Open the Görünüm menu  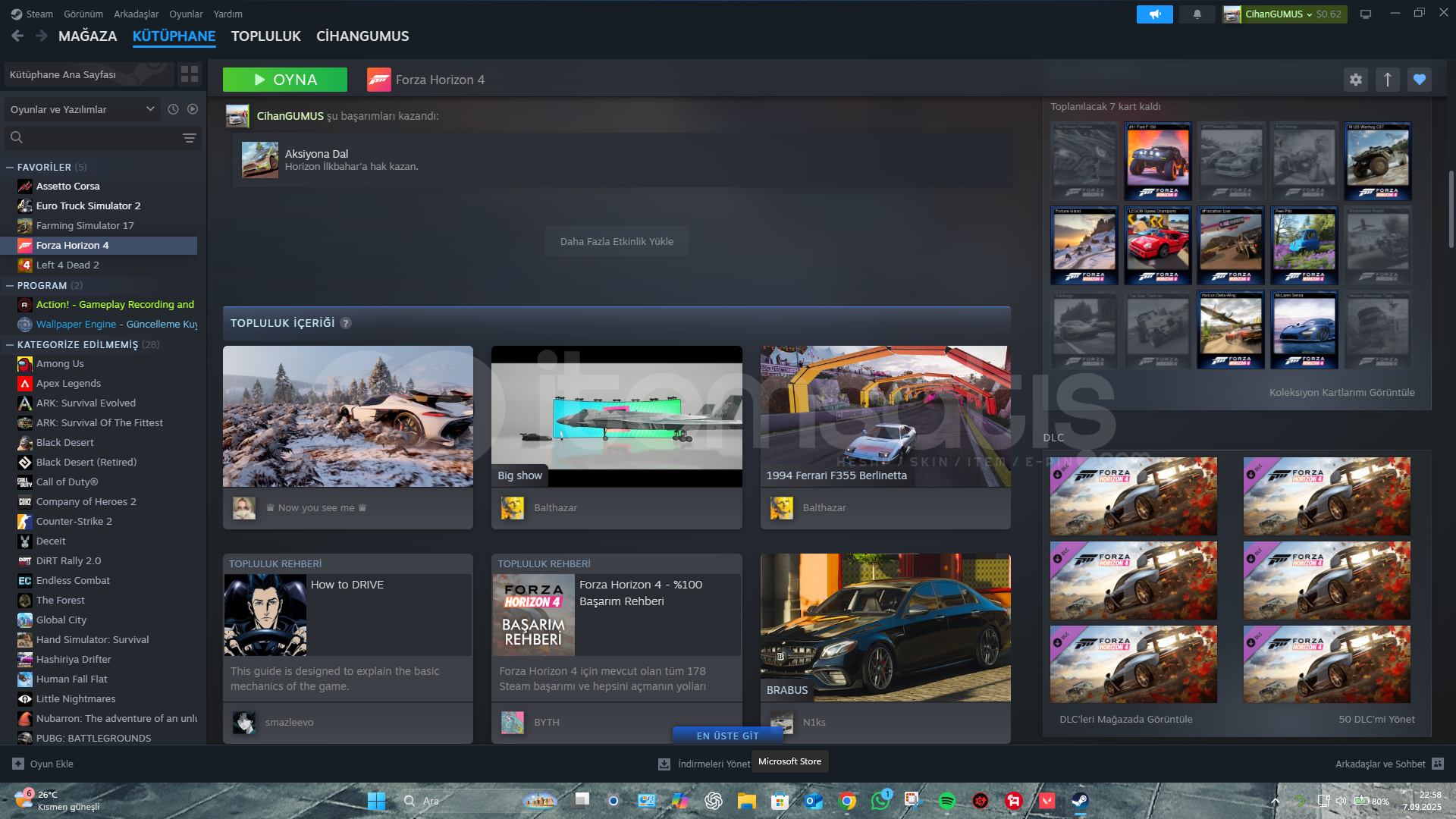[x=83, y=14]
